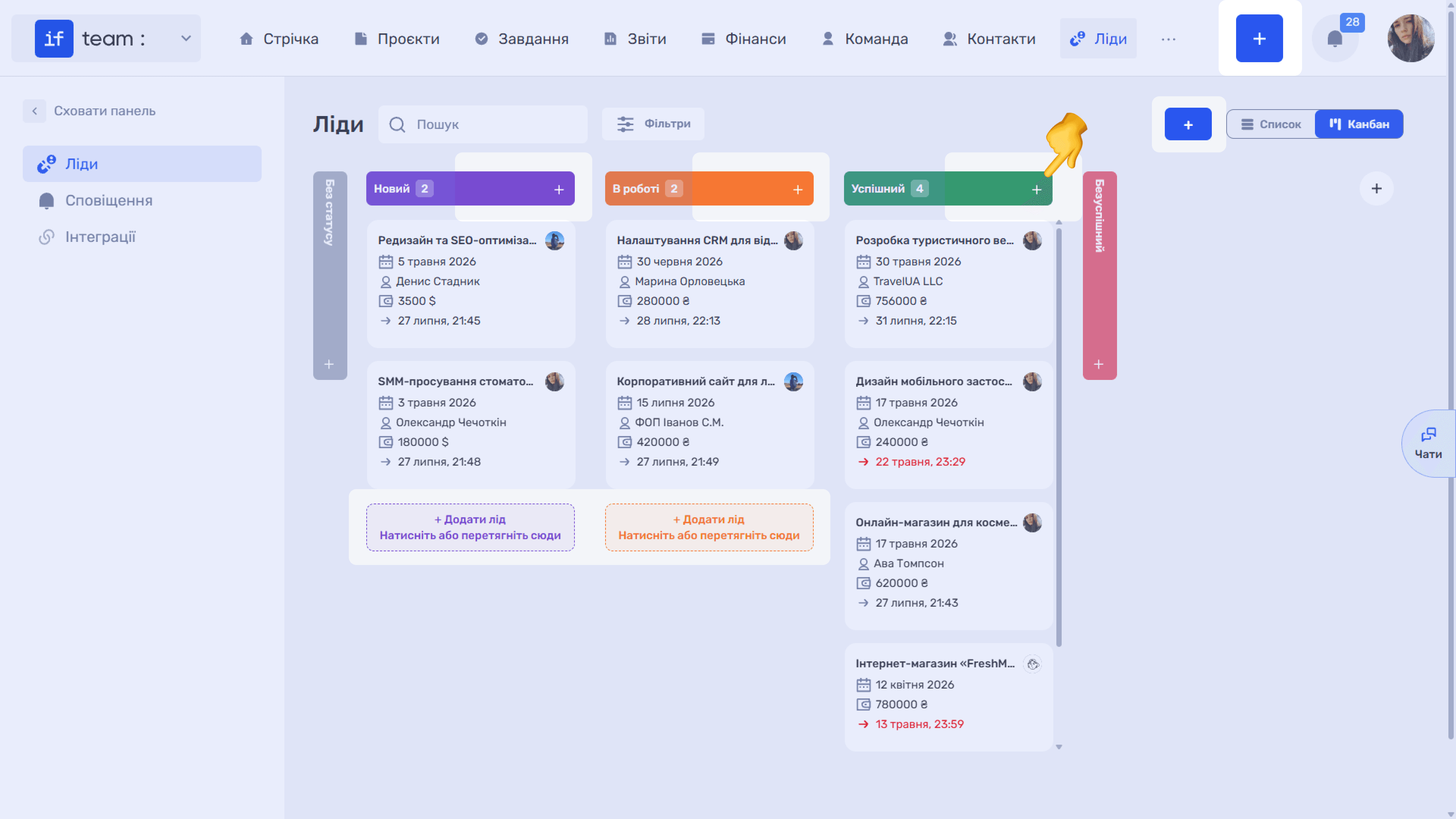Add a new kanban column with the round plus
This screenshot has height=819, width=1456.
pyautogui.click(x=1376, y=188)
